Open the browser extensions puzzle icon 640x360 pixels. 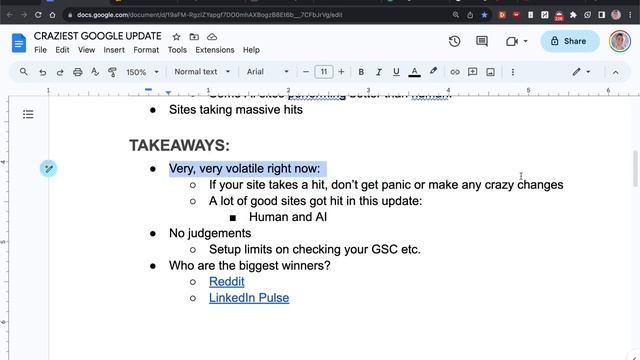pyautogui.click(x=573, y=15)
